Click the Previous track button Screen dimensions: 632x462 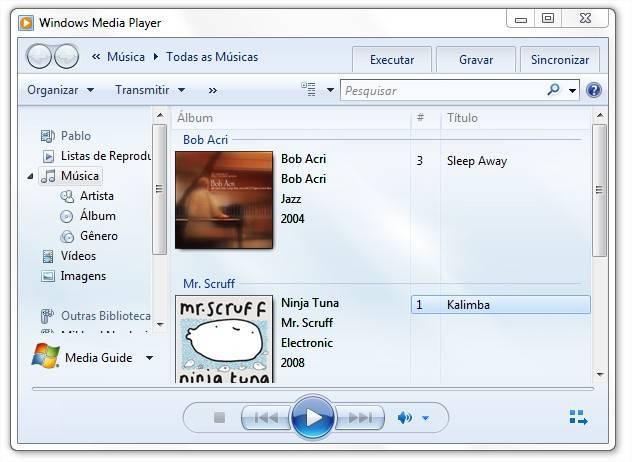point(266,418)
